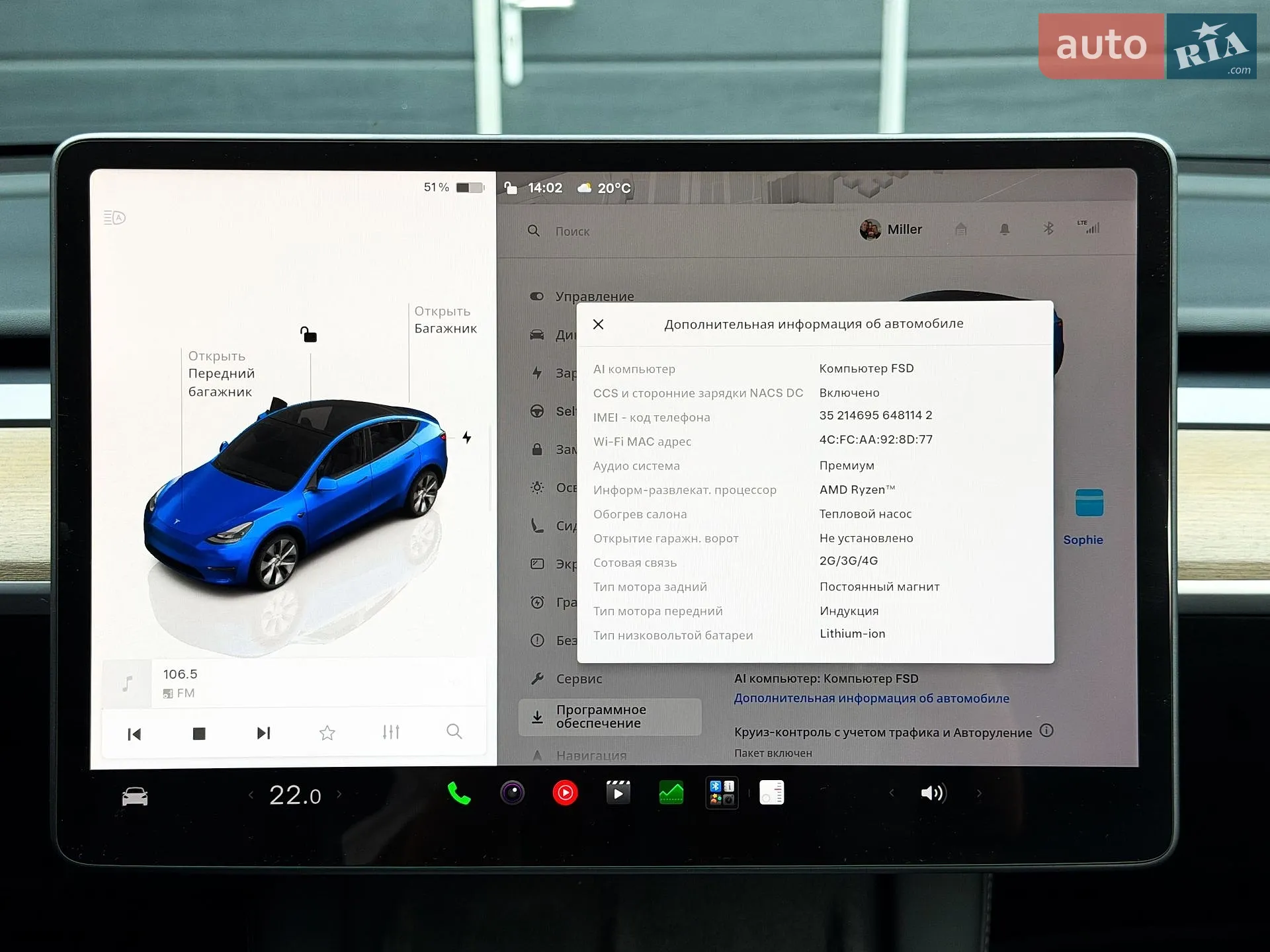
Task: Tap the phone icon in the dock
Action: pyautogui.click(x=459, y=793)
